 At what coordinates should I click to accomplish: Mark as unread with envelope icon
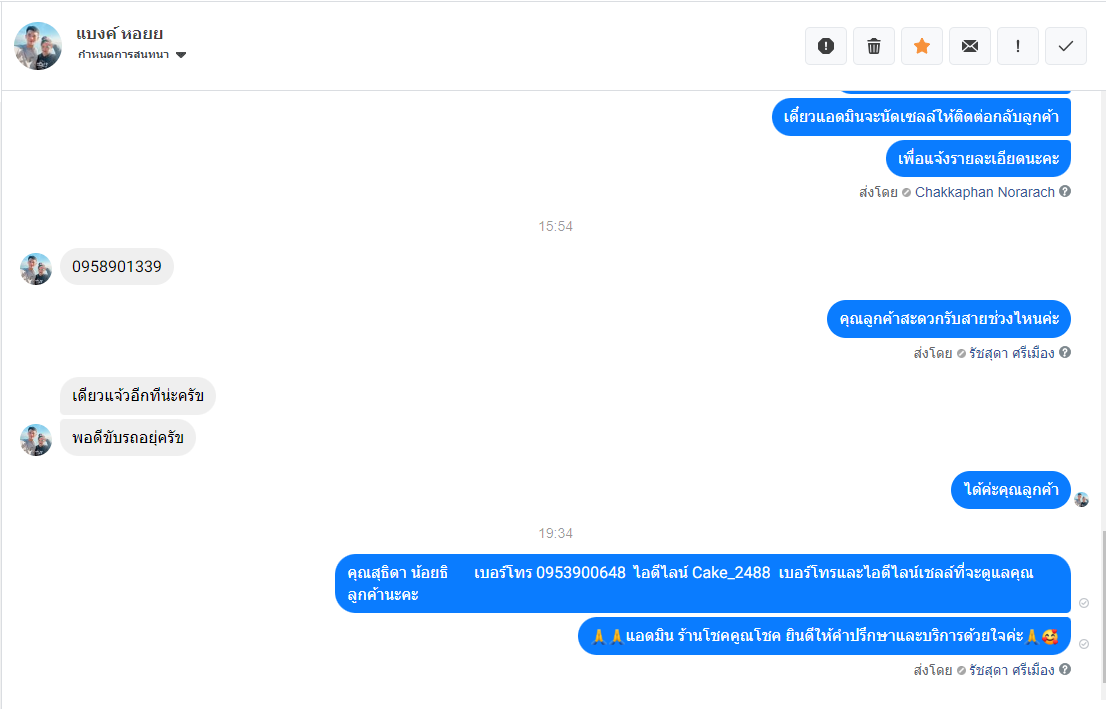[970, 46]
